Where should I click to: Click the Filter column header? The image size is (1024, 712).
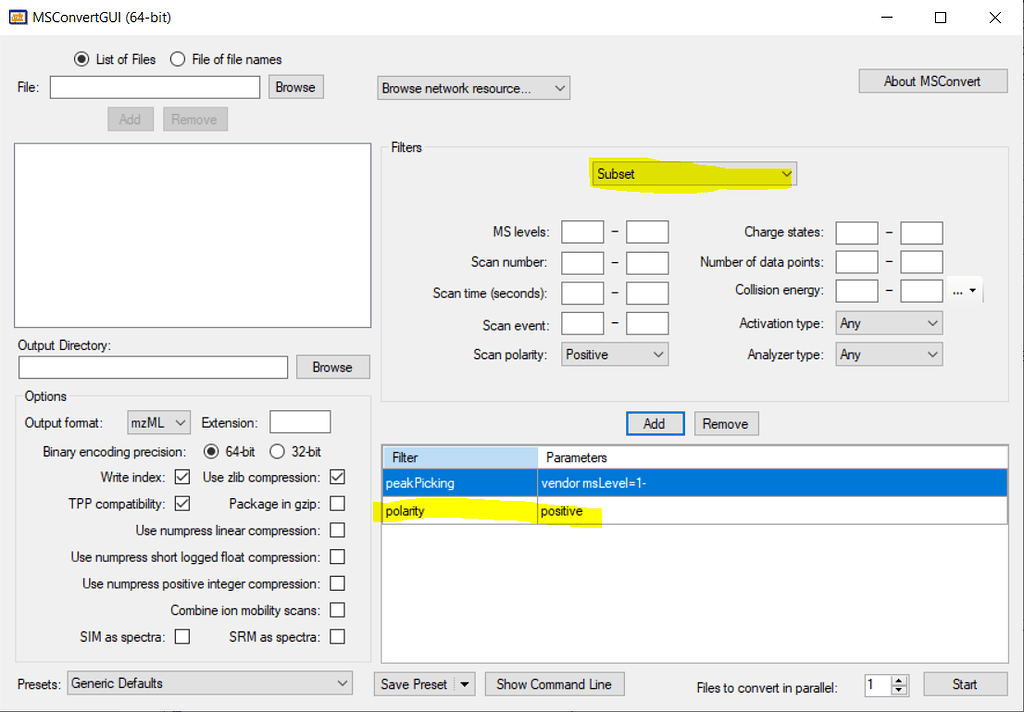click(x=460, y=457)
